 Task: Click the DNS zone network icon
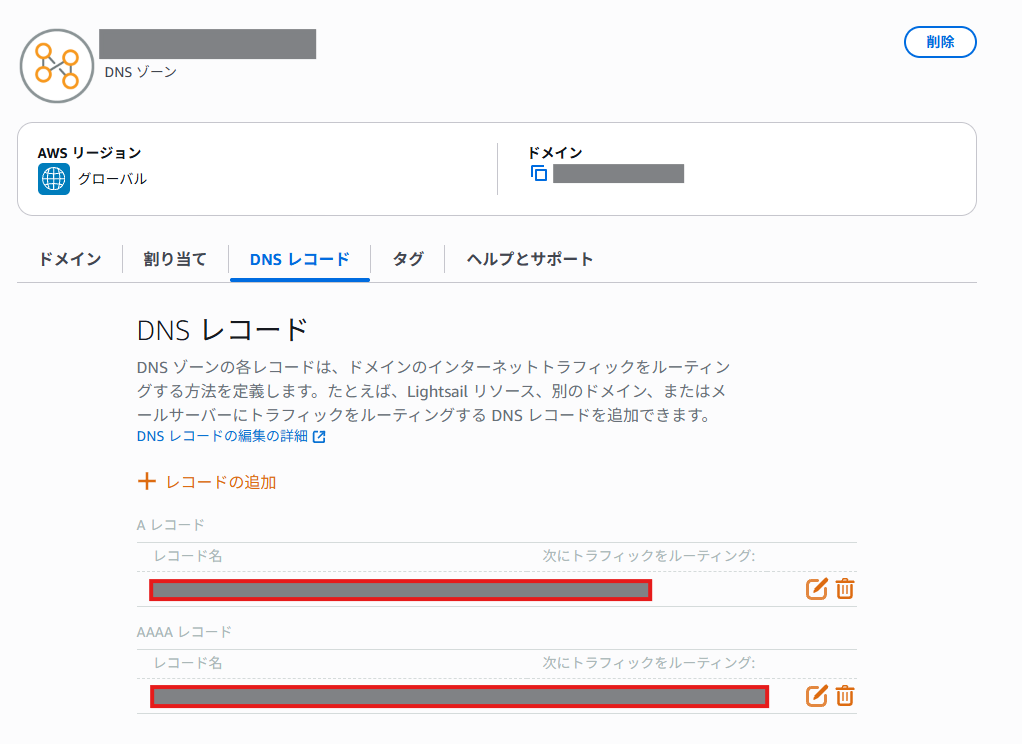tap(57, 66)
